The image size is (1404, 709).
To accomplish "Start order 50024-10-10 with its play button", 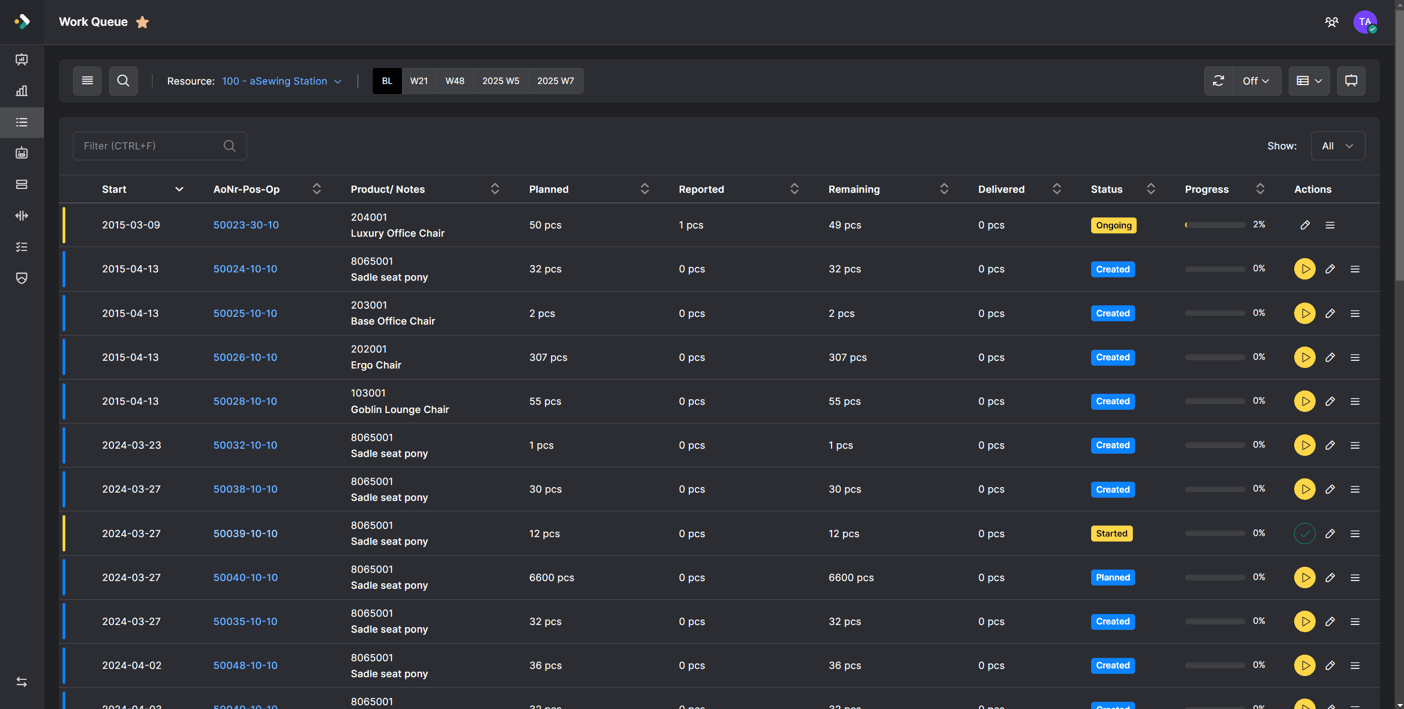I will click(x=1304, y=269).
